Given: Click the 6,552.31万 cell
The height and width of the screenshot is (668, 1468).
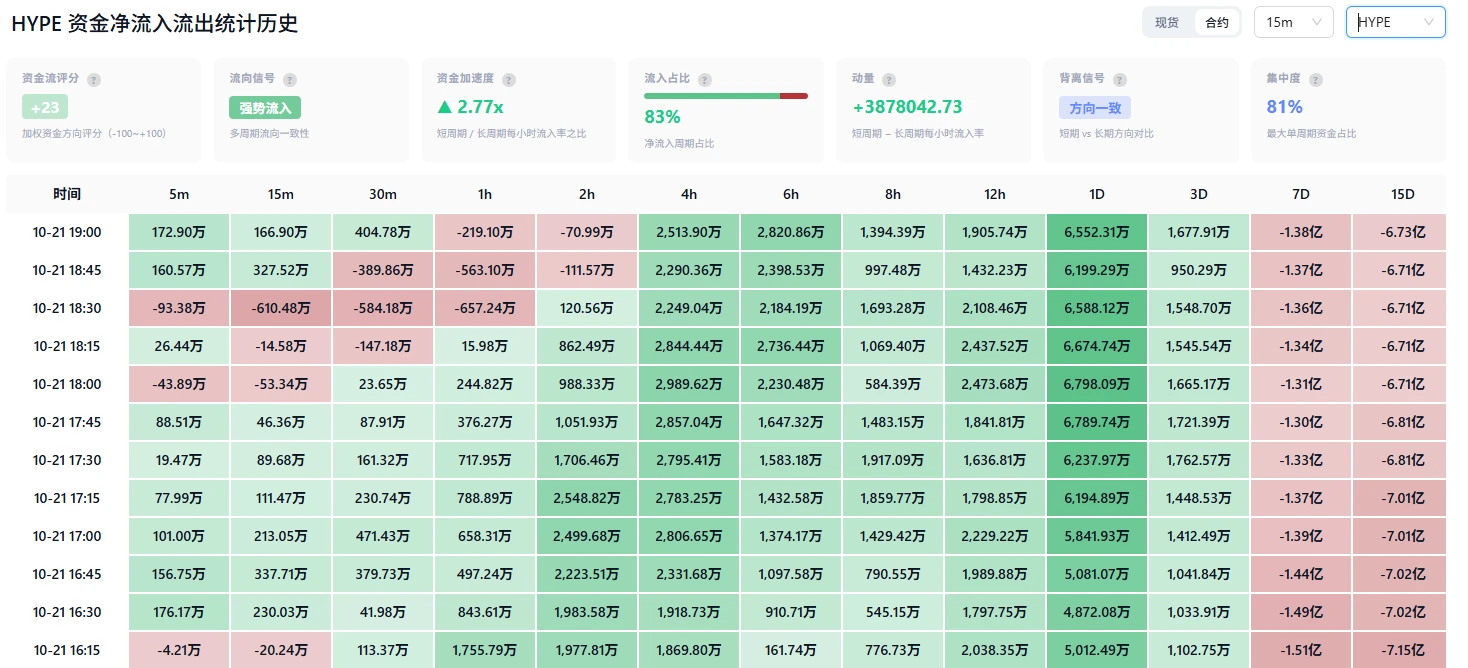Looking at the screenshot, I should [x=1097, y=232].
